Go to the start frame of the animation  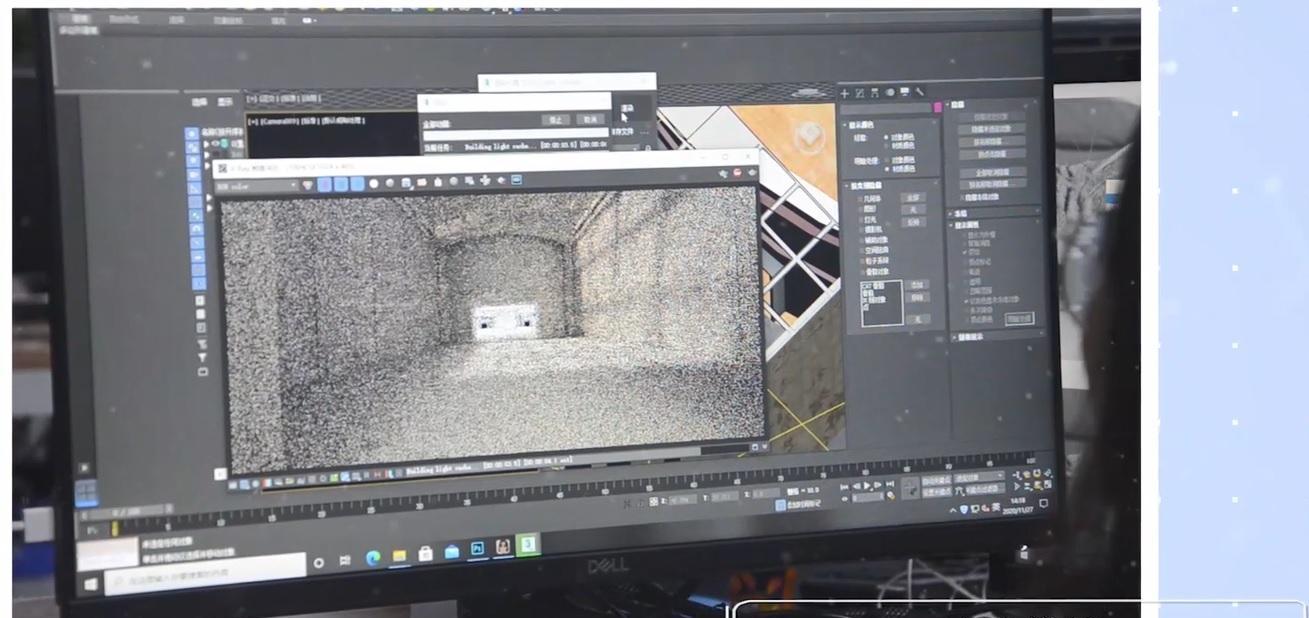844,488
